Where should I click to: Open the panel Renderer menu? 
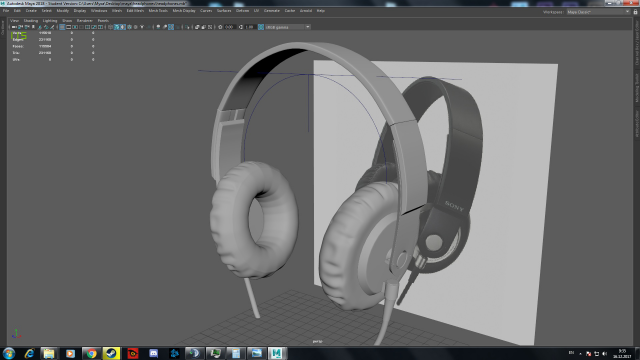click(x=85, y=20)
